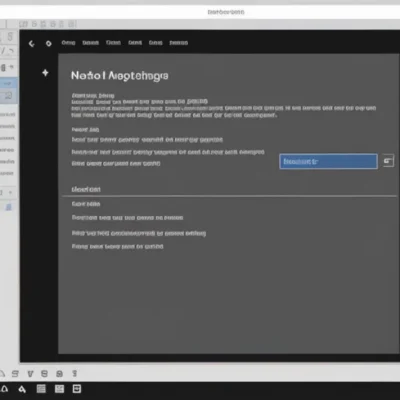Click the plus sign in left light panel
The height and width of the screenshot is (400, 400).
[x=10, y=193]
